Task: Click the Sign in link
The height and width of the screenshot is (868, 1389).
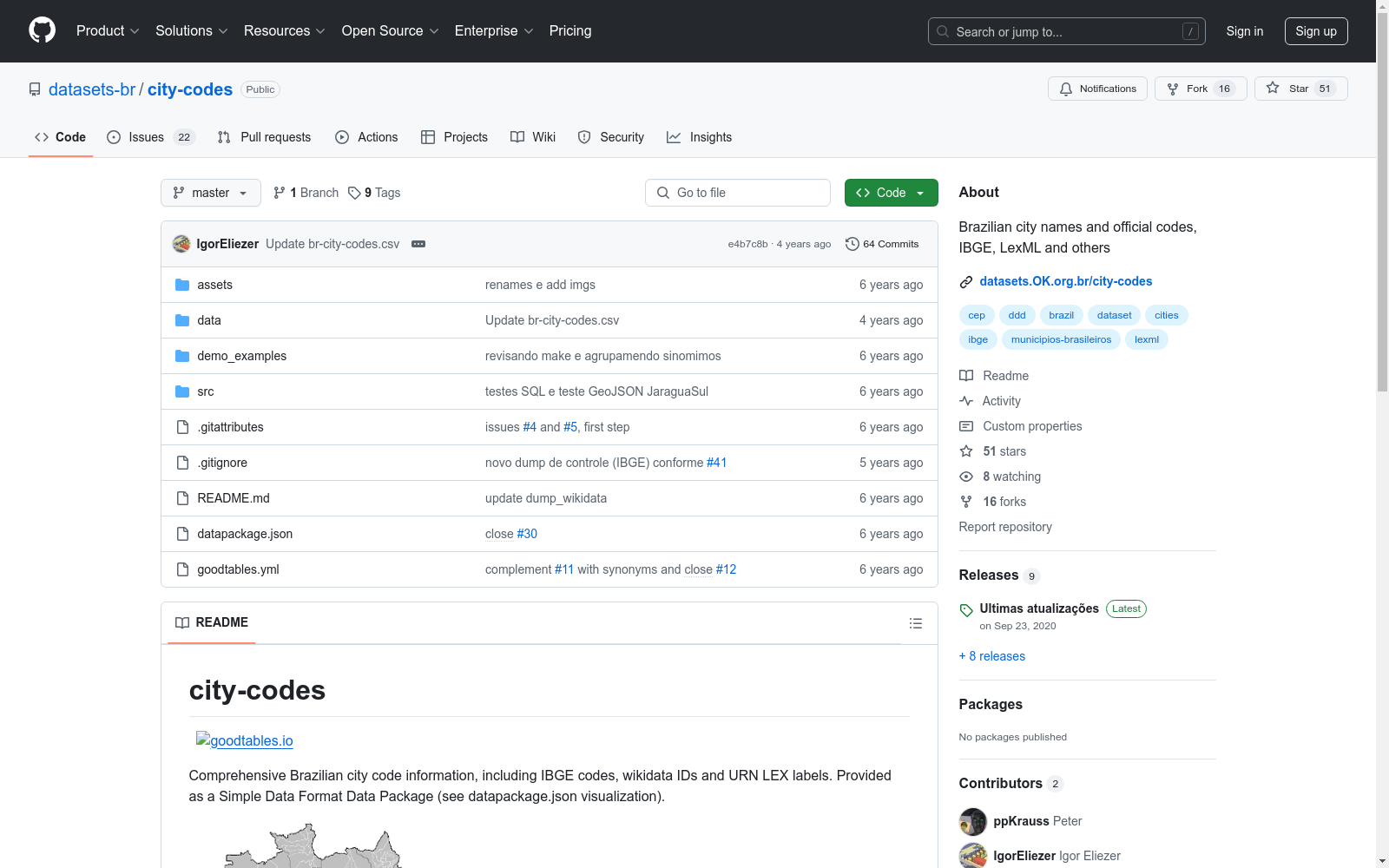Action: (1245, 31)
